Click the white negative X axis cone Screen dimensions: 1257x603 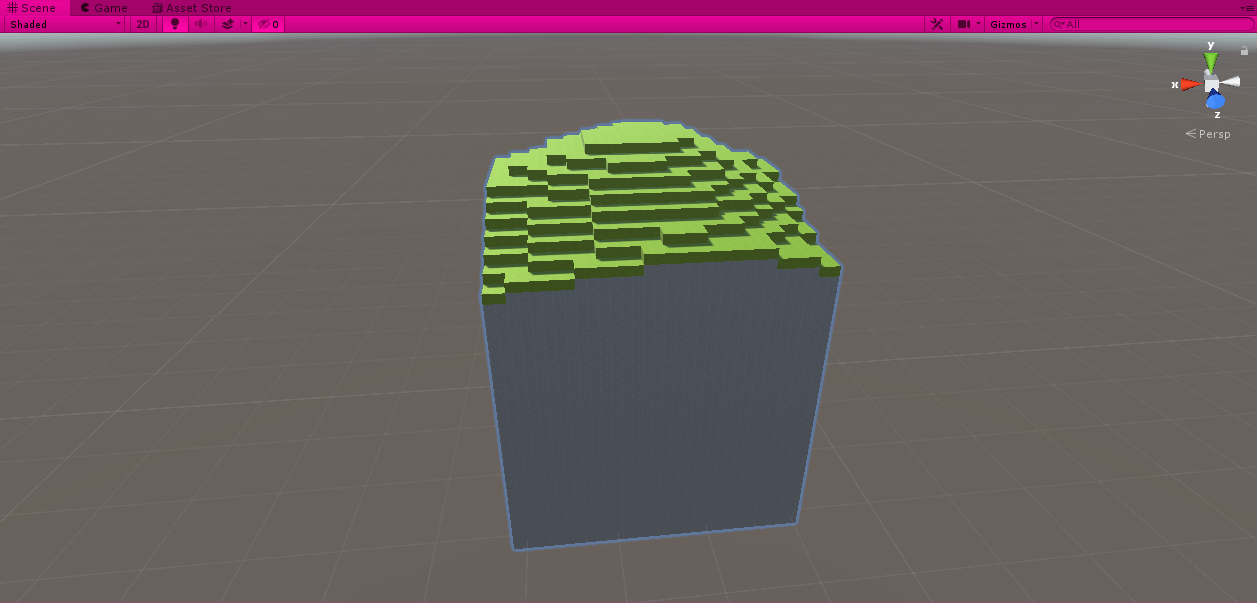[x=1230, y=82]
